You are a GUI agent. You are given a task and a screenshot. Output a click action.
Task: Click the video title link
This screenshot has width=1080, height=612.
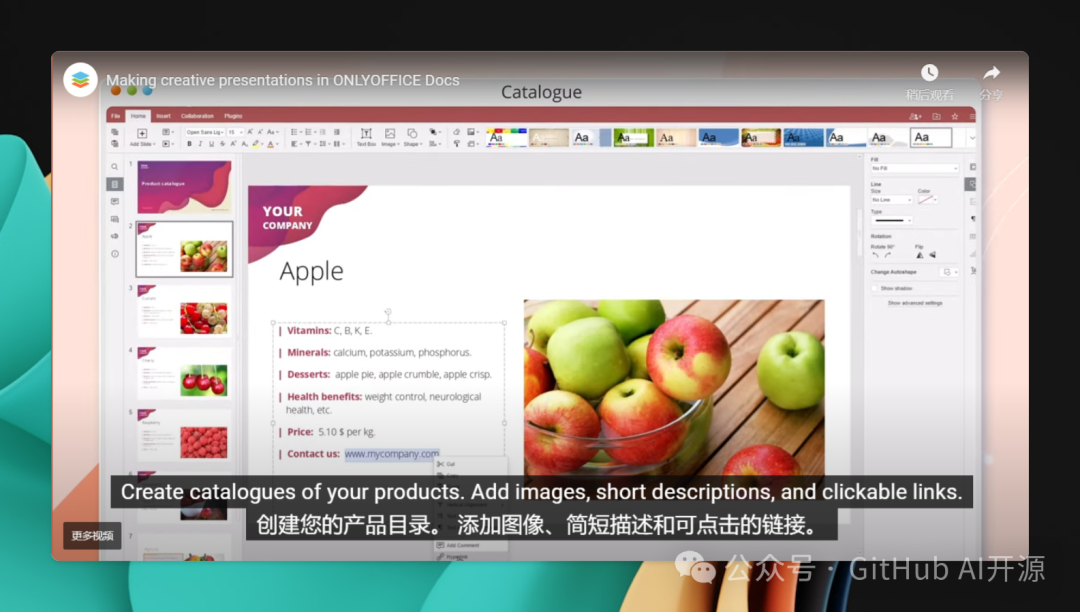coord(282,80)
